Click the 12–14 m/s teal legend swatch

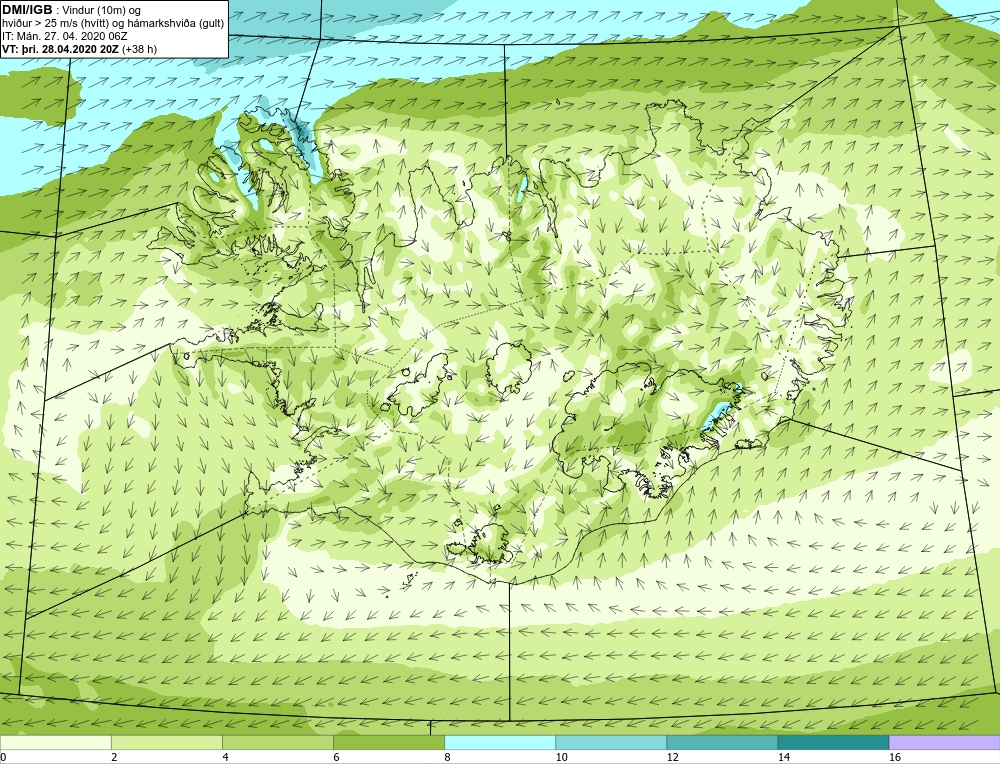tap(721, 742)
